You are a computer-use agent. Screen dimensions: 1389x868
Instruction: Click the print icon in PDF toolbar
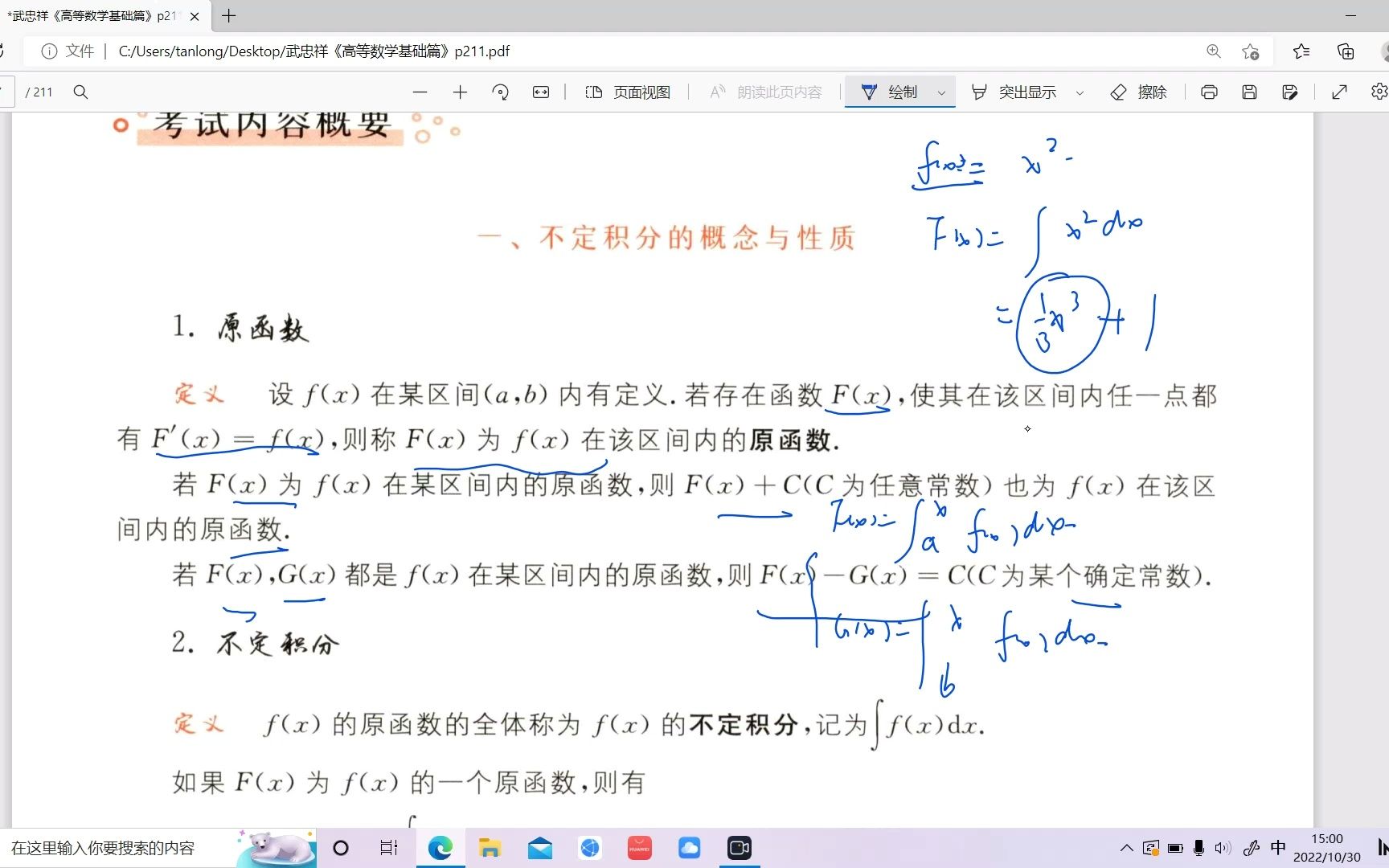pyautogui.click(x=1209, y=92)
